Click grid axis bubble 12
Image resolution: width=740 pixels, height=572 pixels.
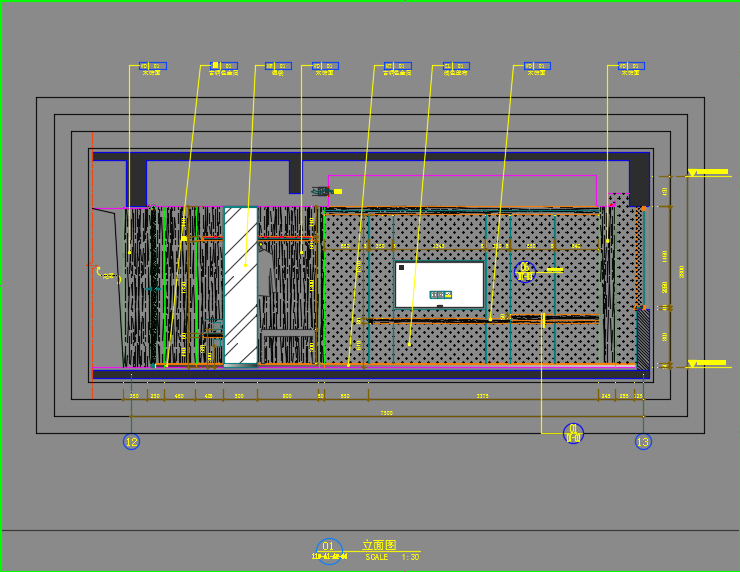pos(131,441)
